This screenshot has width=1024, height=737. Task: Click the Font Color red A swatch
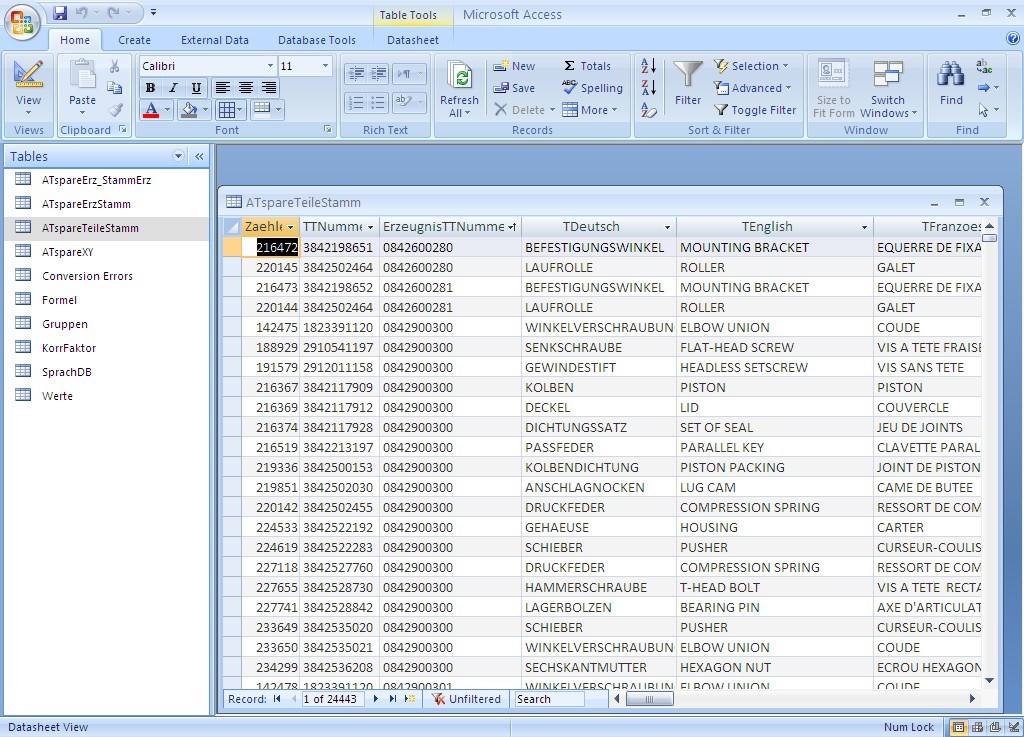pyautogui.click(x=151, y=110)
